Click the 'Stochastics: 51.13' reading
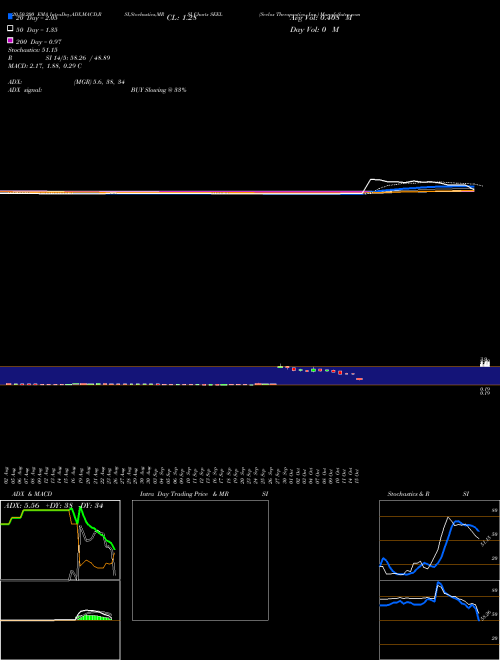500x660 pixels. (32, 50)
